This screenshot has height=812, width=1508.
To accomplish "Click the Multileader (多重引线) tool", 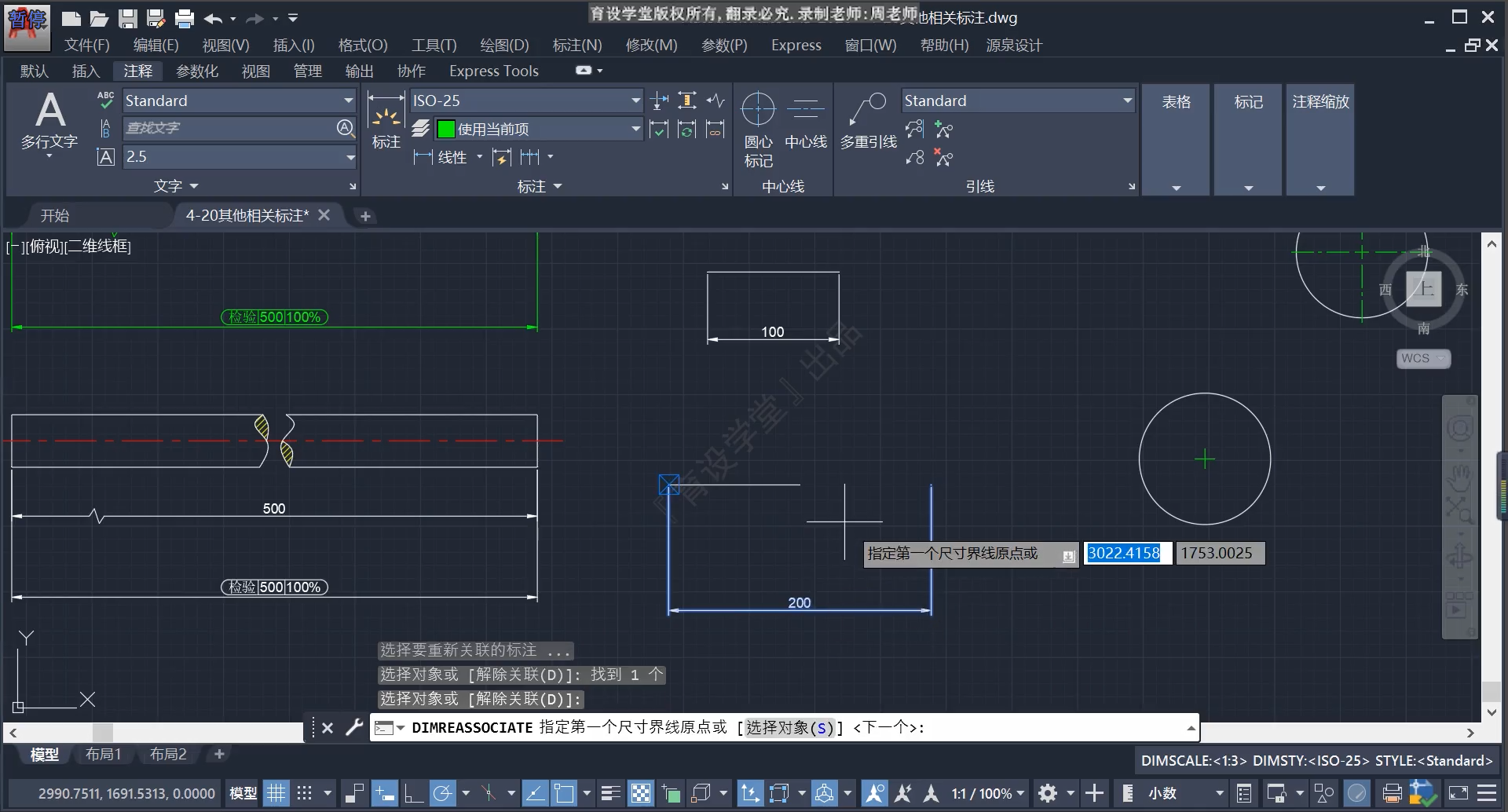I will [868, 122].
